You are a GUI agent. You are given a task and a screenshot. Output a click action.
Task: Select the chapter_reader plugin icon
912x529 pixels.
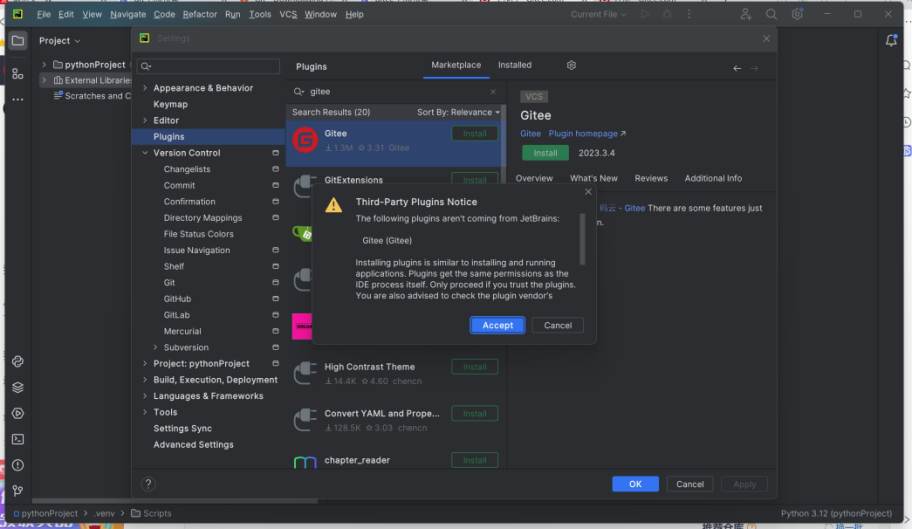305,462
